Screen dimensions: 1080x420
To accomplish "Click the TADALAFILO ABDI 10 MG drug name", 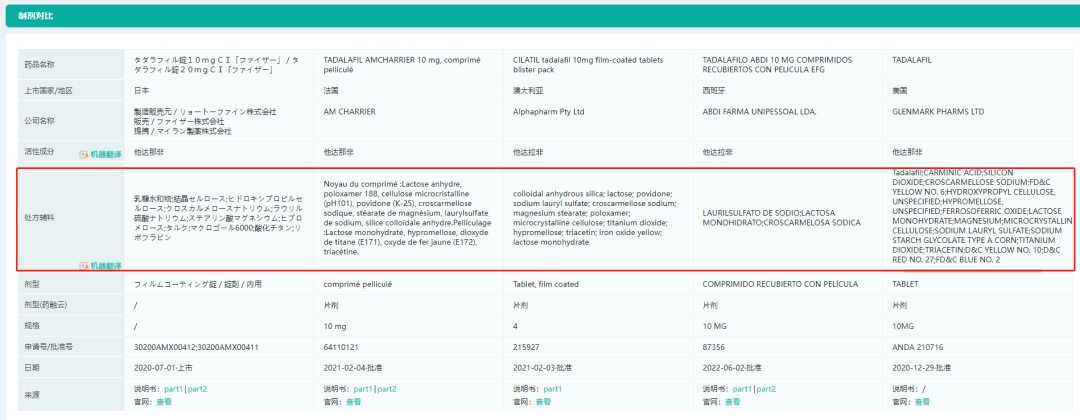I will point(779,65).
